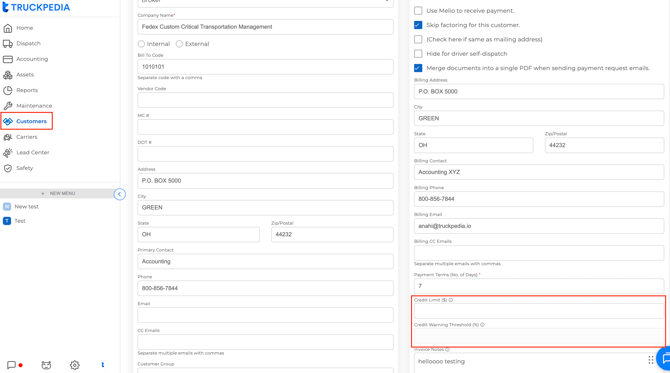
Task: Click the Invoice Notes text area
Action: click(x=539, y=363)
